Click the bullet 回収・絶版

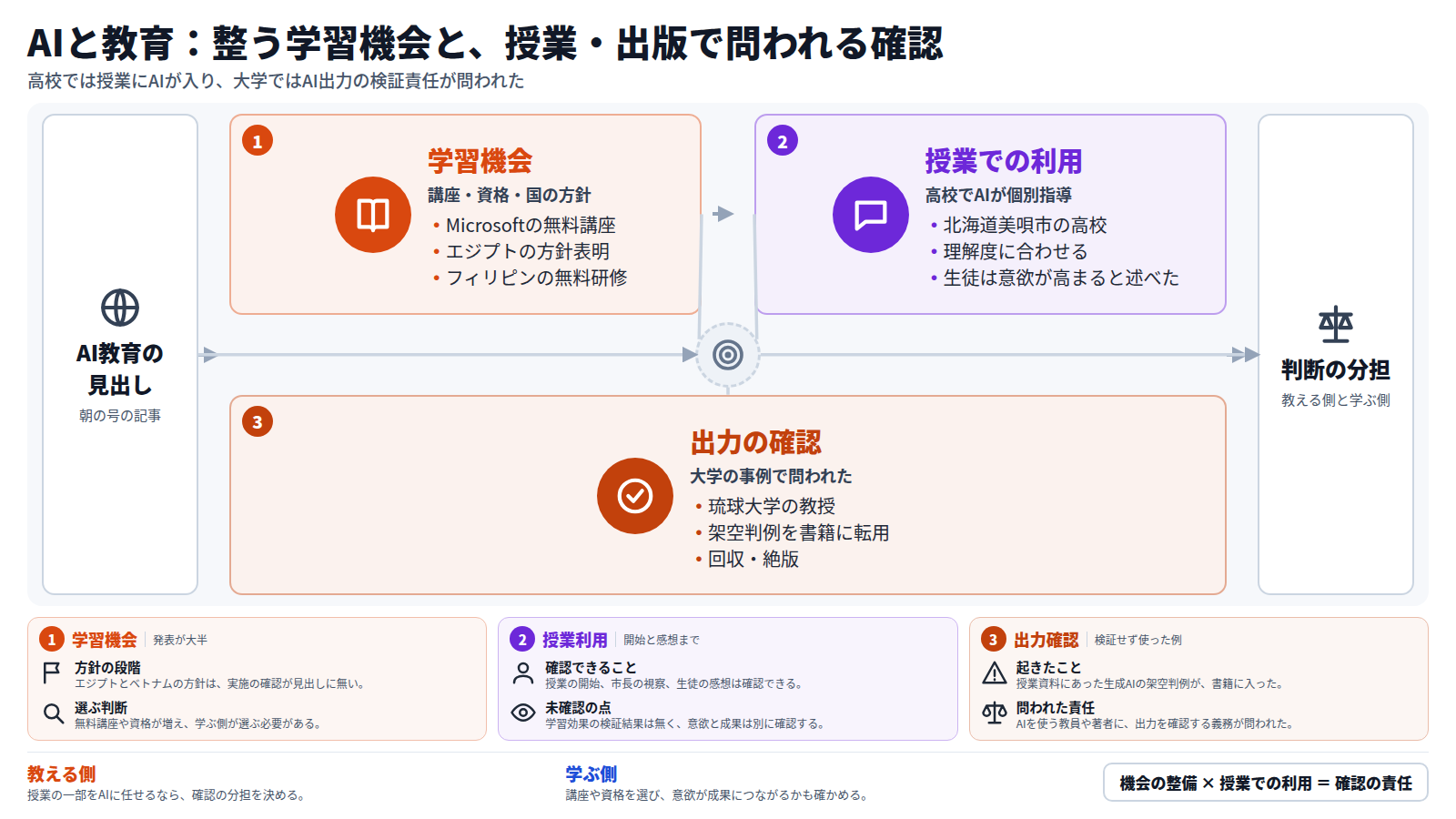(753, 559)
